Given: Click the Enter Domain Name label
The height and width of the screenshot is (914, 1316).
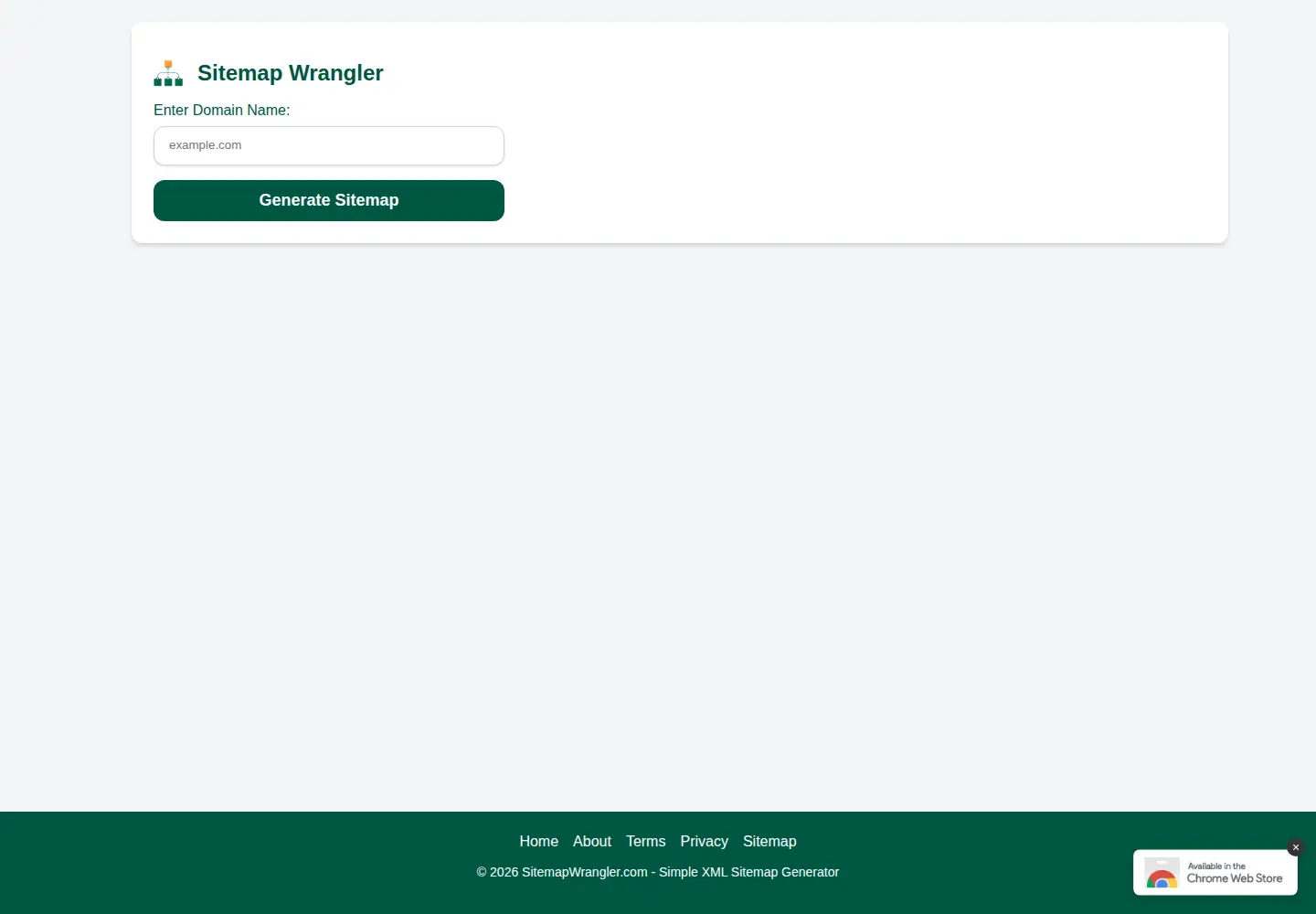Looking at the screenshot, I should coord(221,110).
